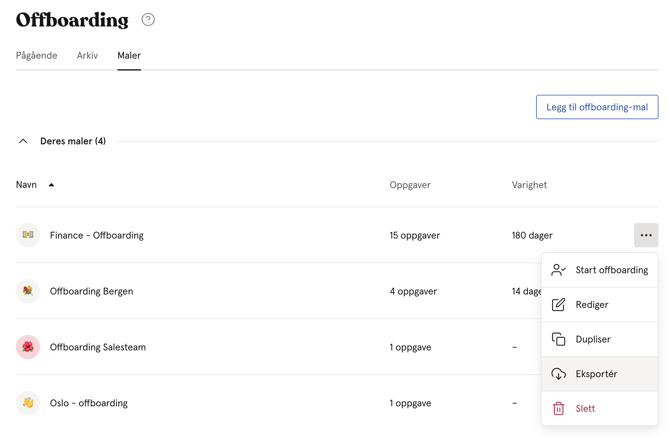Choose Slett from the context menu
The width and height of the screenshot is (670, 437).
(x=599, y=408)
